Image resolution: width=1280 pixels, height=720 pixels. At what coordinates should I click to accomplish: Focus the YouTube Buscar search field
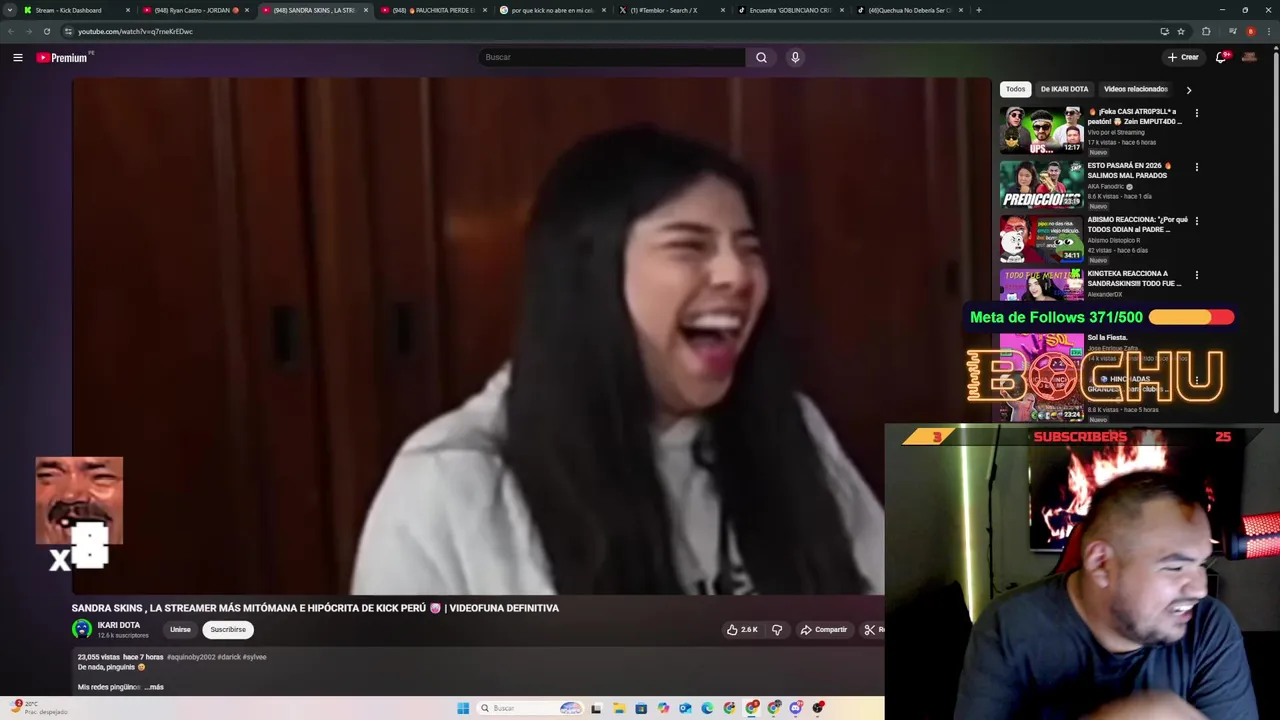pos(611,57)
